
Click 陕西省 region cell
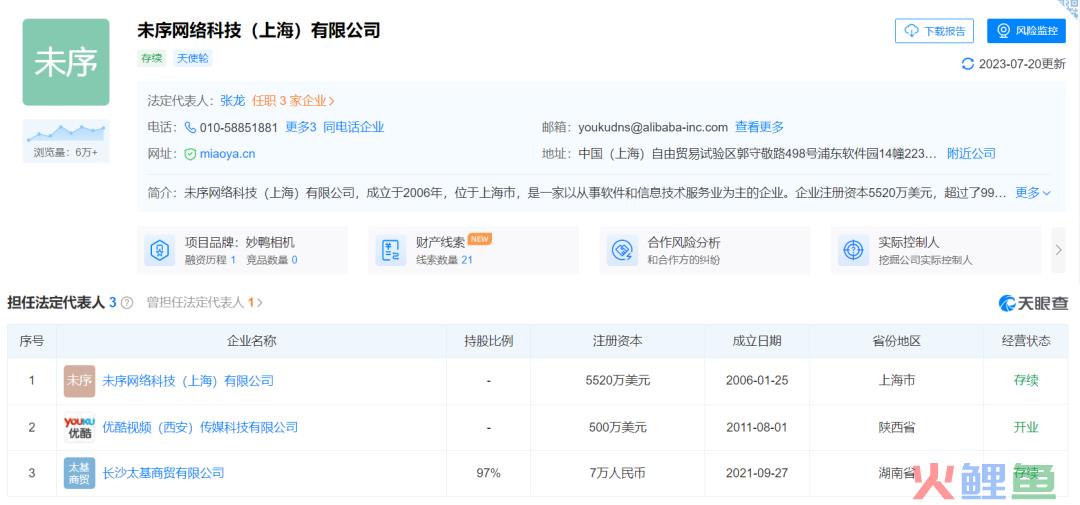pyautogui.click(x=896, y=427)
